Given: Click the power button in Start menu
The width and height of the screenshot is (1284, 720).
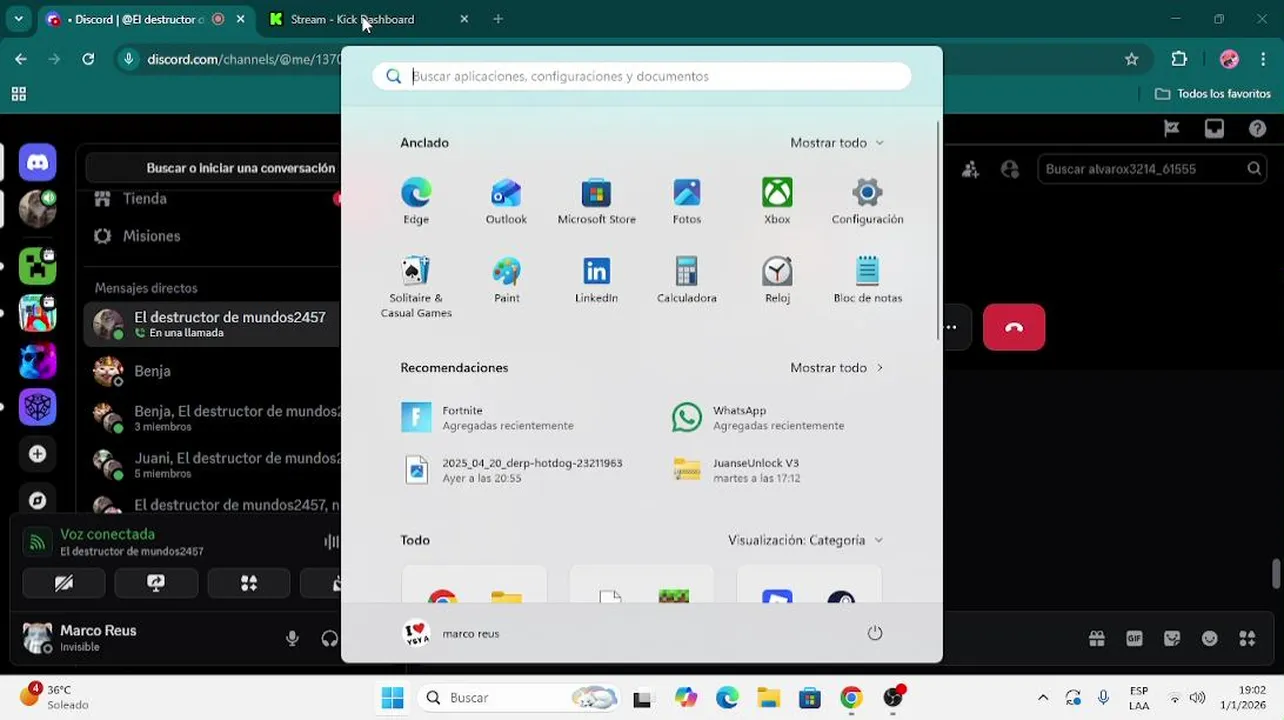Looking at the screenshot, I should (875, 633).
